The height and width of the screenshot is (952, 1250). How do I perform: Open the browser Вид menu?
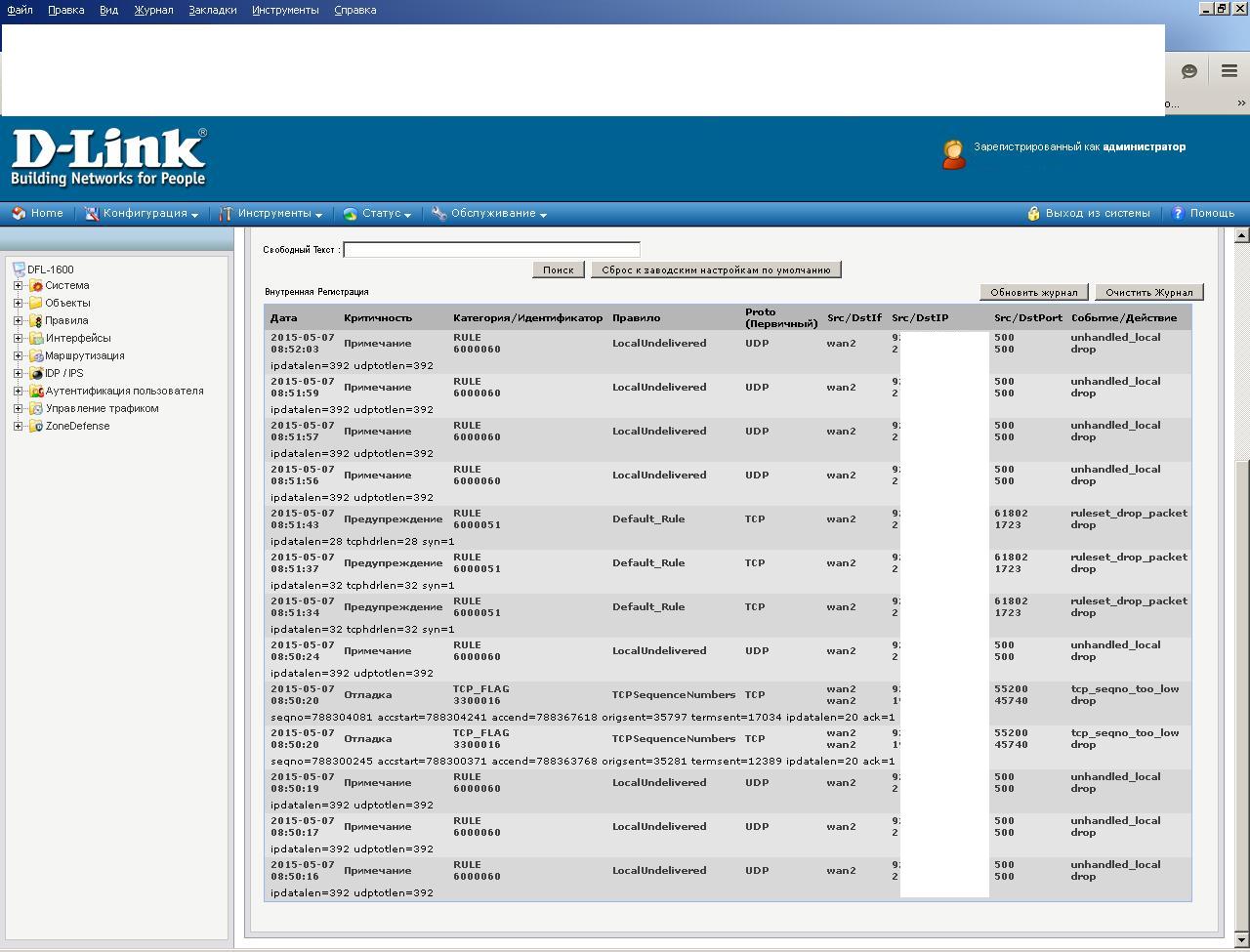[x=108, y=10]
